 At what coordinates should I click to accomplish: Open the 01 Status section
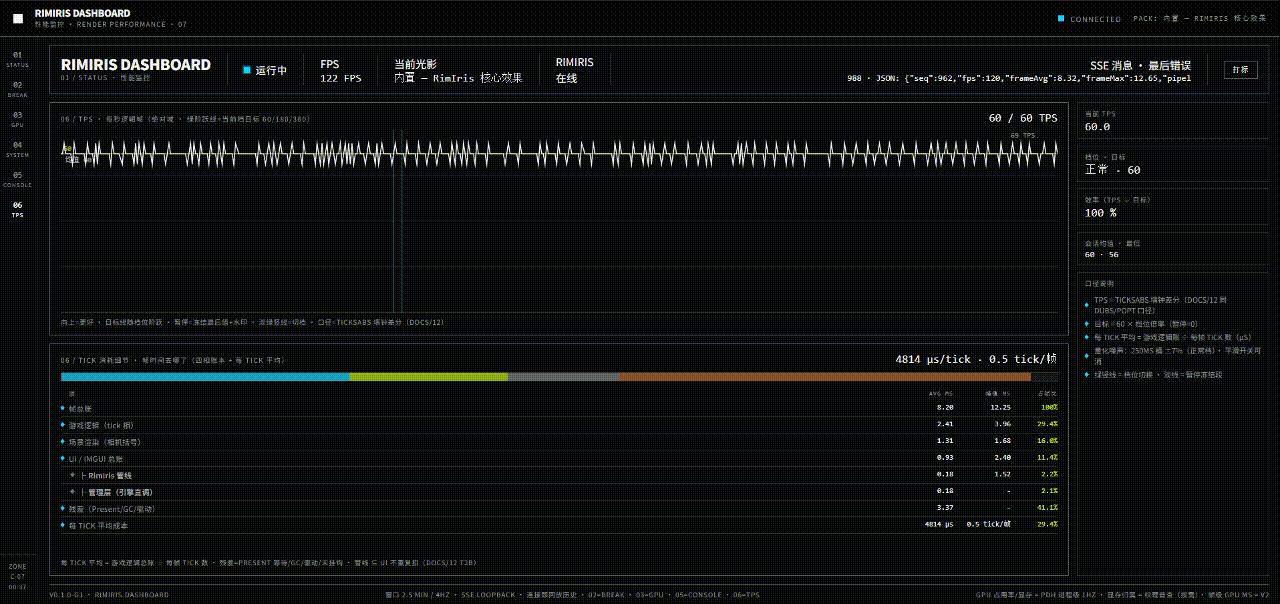click(17, 59)
